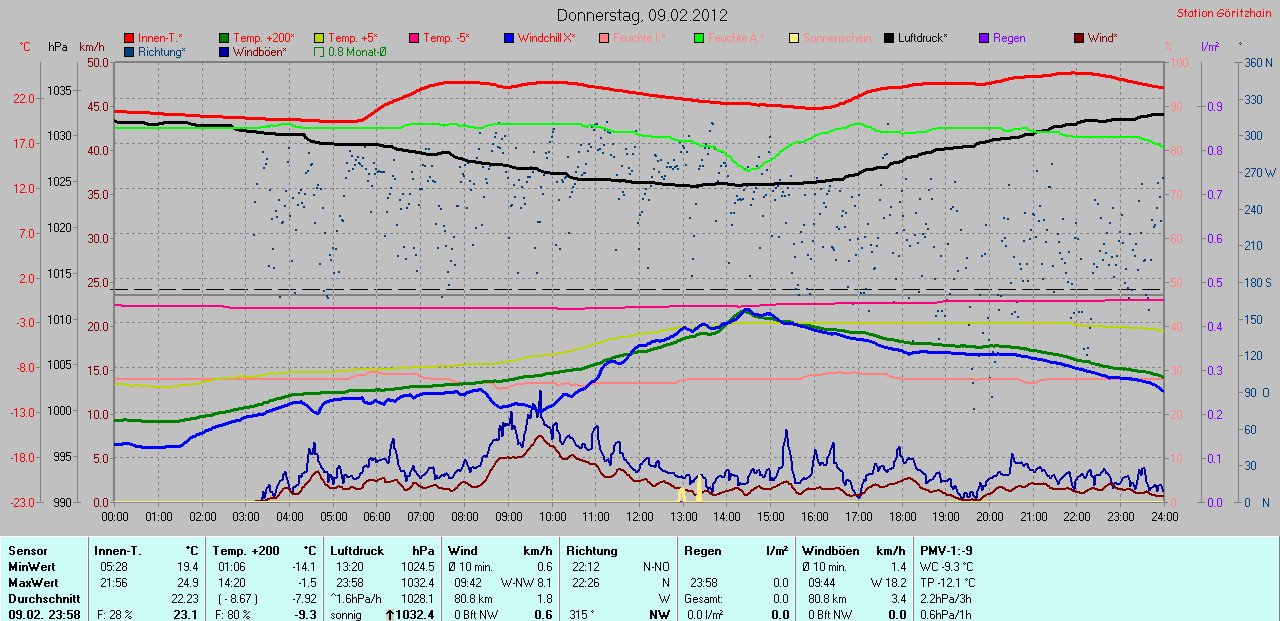Click the 315 ° wind direction value
Viewport: 1284px width, 621px height.
pyautogui.click(x=582, y=615)
